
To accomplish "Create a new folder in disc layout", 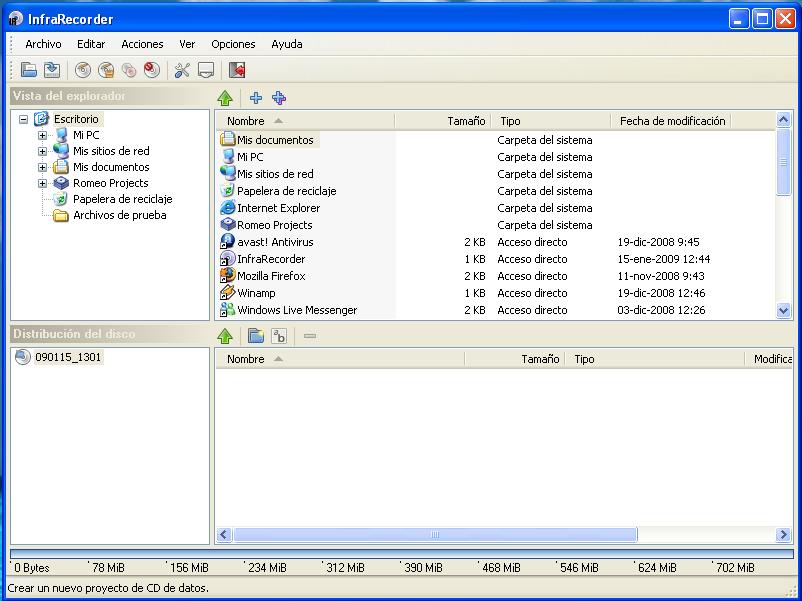I will pos(256,336).
